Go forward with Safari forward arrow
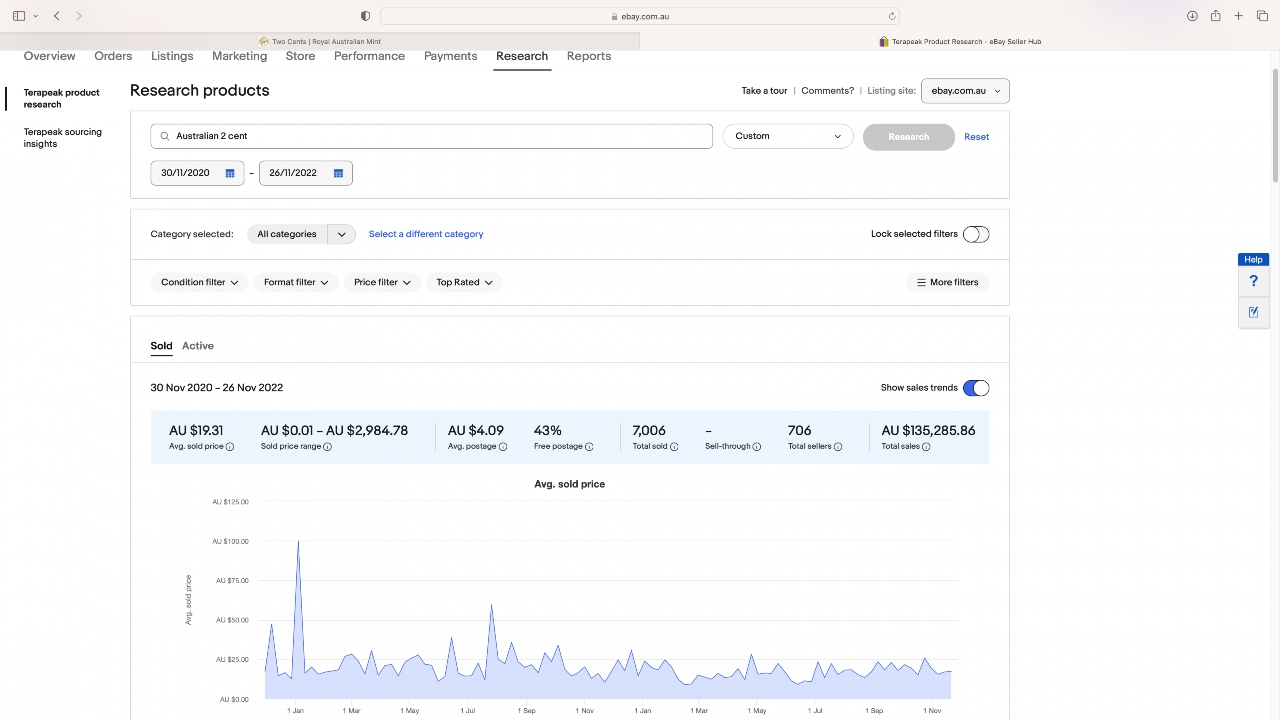 click(x=79, y=16)
